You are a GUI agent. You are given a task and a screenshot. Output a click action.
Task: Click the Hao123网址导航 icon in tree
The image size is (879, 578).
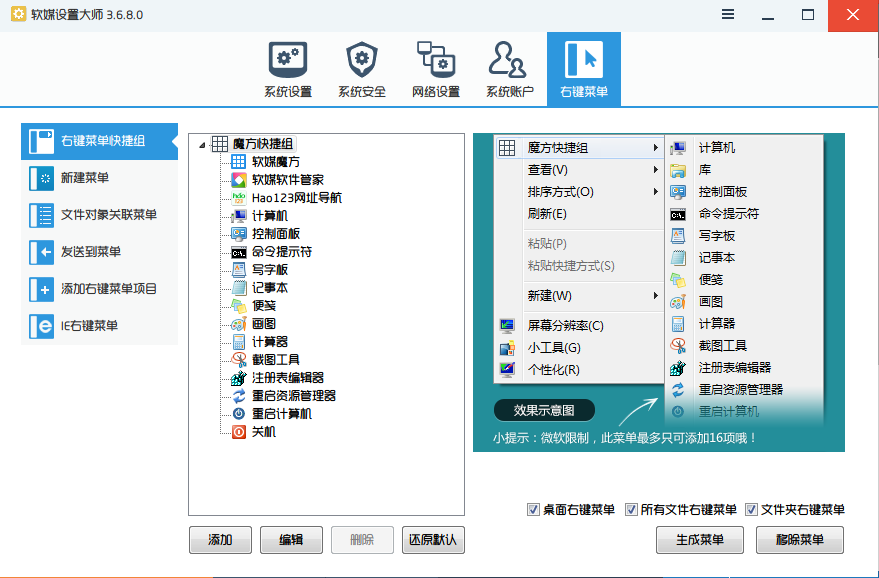[238, 198]
